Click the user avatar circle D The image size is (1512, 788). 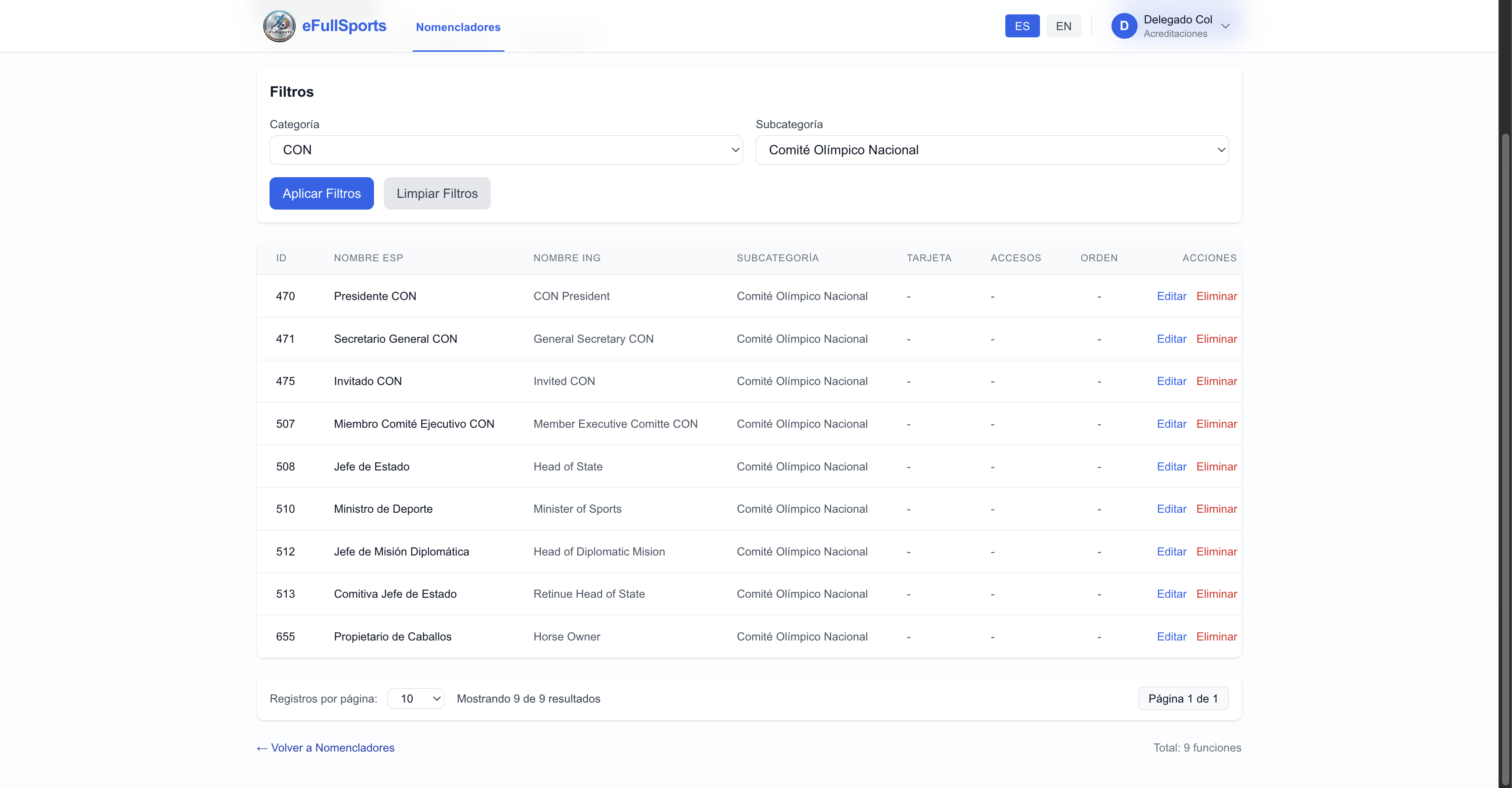tap(1124, 26)
